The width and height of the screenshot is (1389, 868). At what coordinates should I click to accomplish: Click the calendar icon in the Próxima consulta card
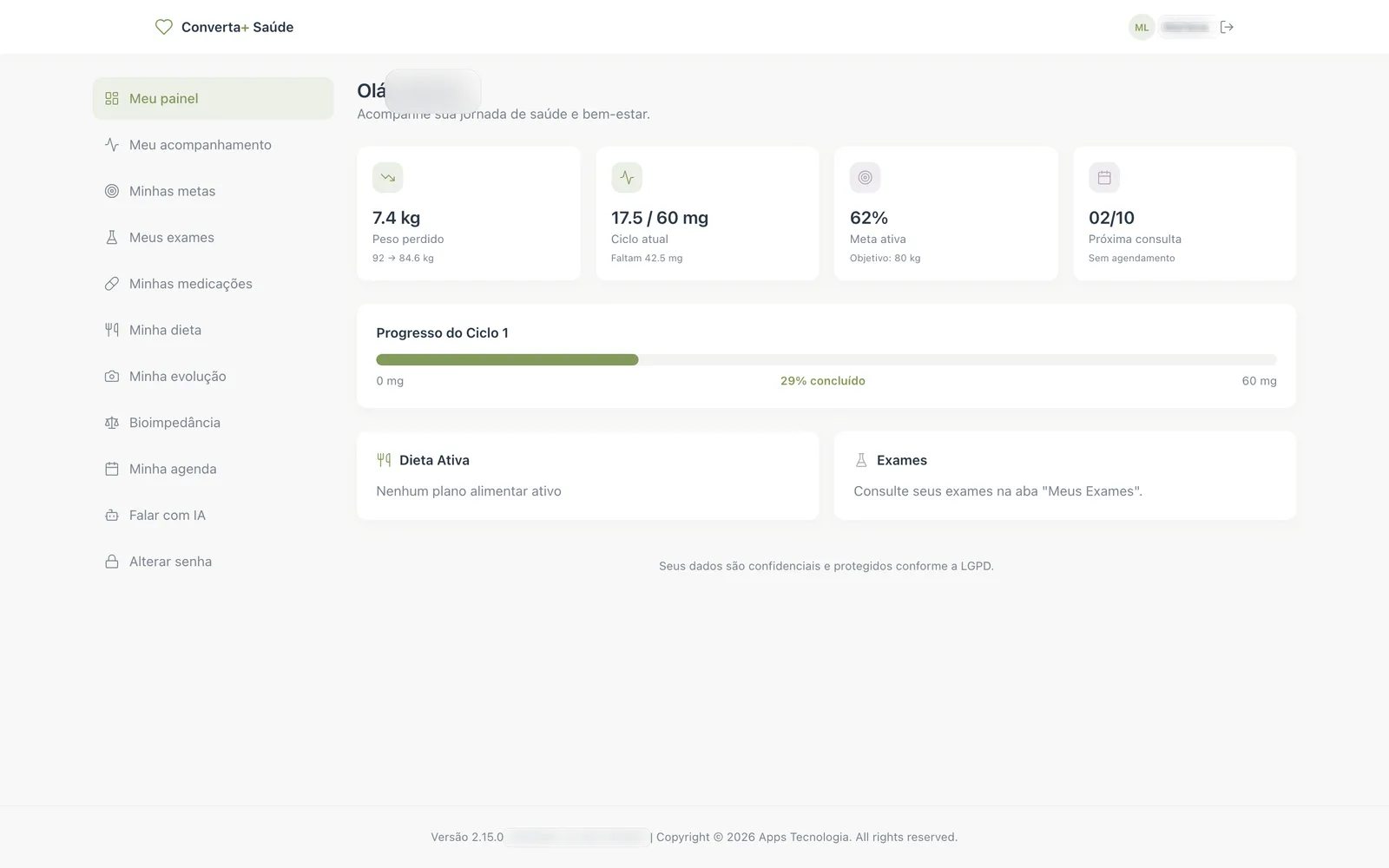pyautogui.click(x=1104, y=177)
